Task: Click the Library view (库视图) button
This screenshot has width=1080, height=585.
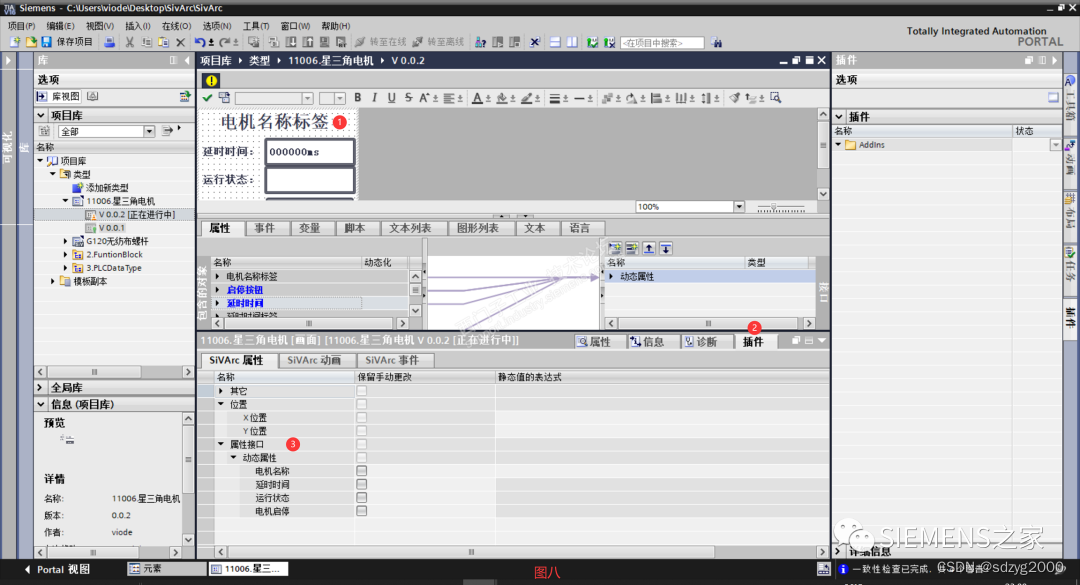Action: coord(59,96)
